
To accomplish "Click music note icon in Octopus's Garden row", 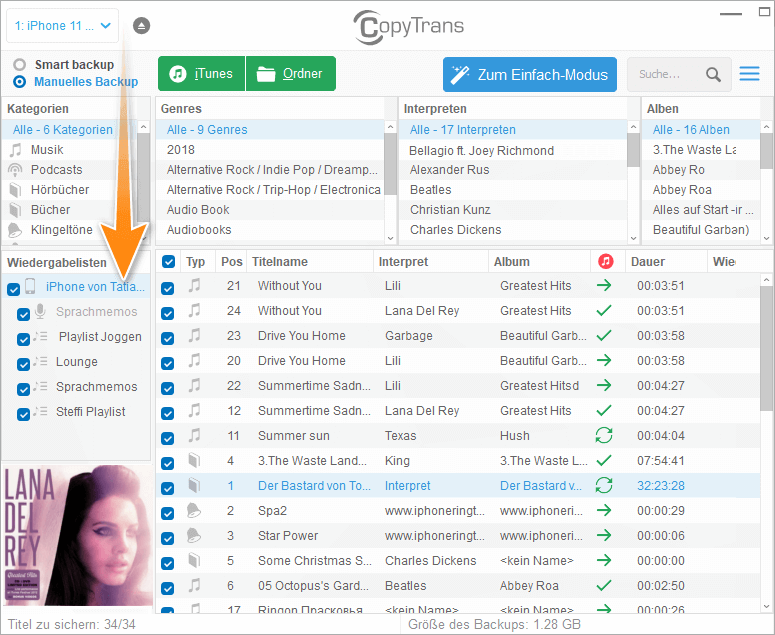I will coord(195,585).
